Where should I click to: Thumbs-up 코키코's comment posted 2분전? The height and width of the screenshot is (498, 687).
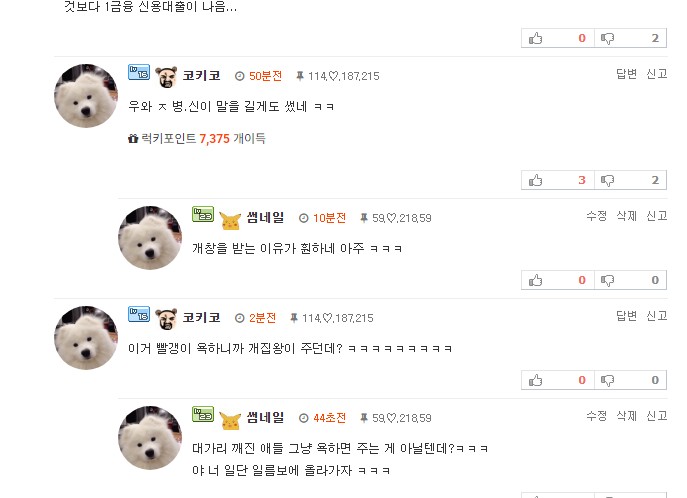coord(558,380)
